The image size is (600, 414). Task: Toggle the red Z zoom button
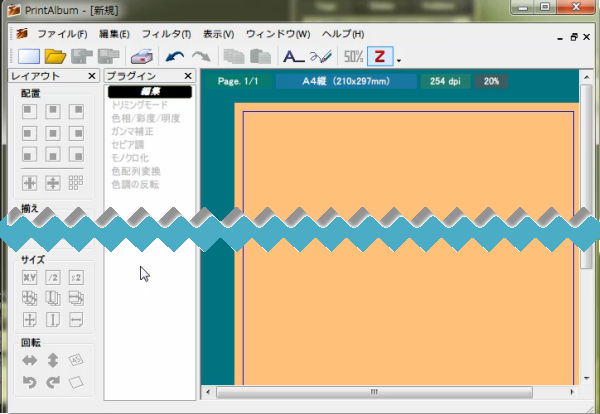point(380,57)
